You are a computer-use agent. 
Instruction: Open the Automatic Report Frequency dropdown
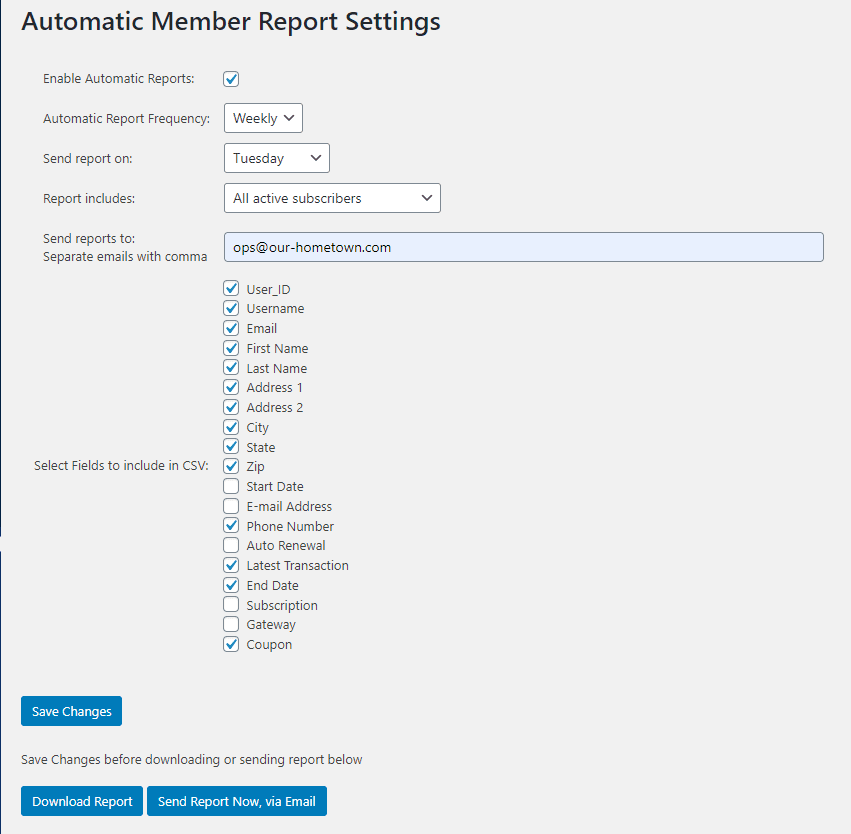[x=263, y=118]
